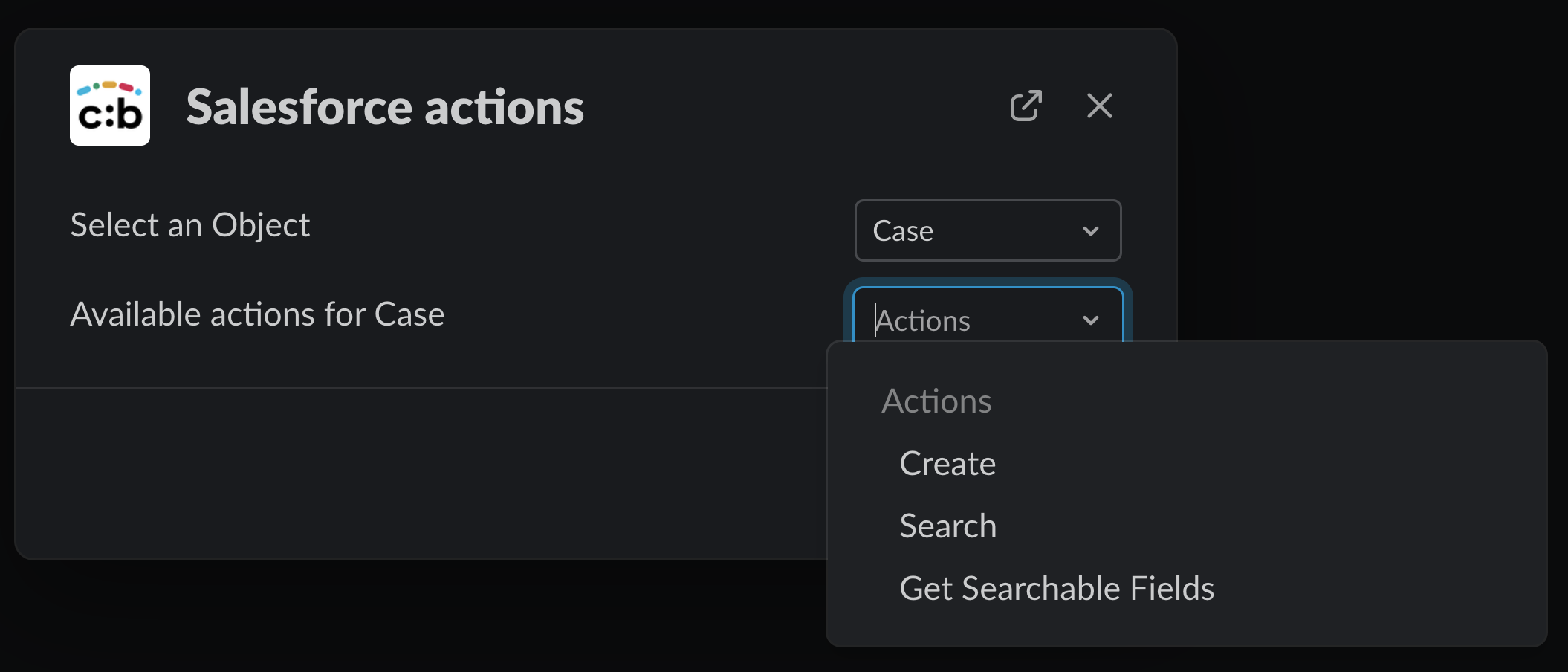
Task: Click the Actions placeholder text in field
Action: coord(923,321)
